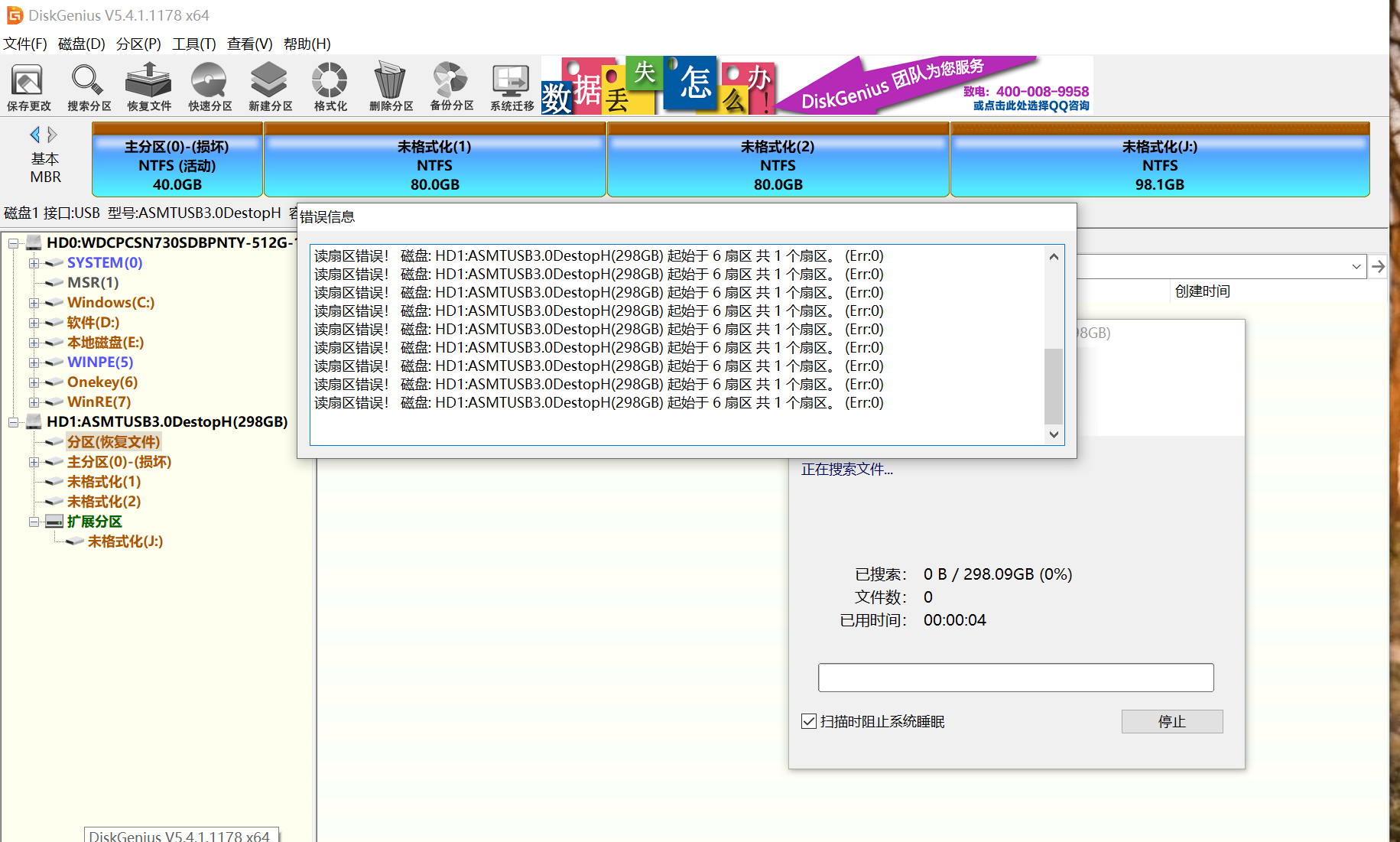
Task: Expand the WINPE(5) tree node
Action: click(34, 362)
